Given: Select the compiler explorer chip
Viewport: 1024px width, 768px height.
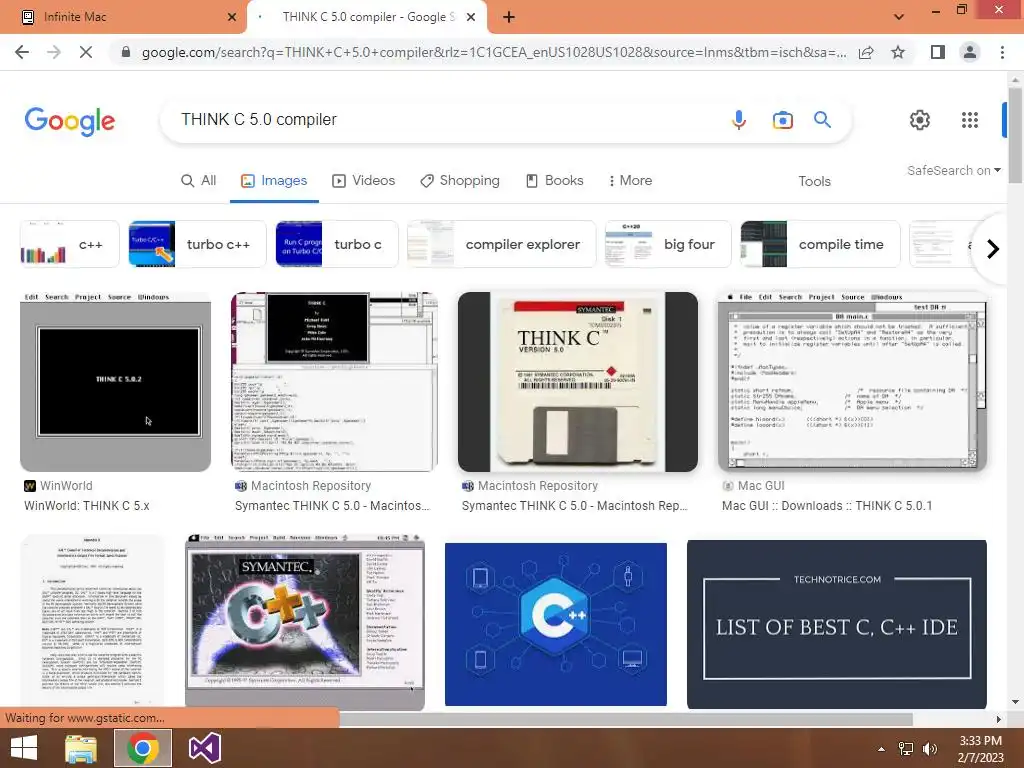Looking at the screenshot, I should pos(502,244).
